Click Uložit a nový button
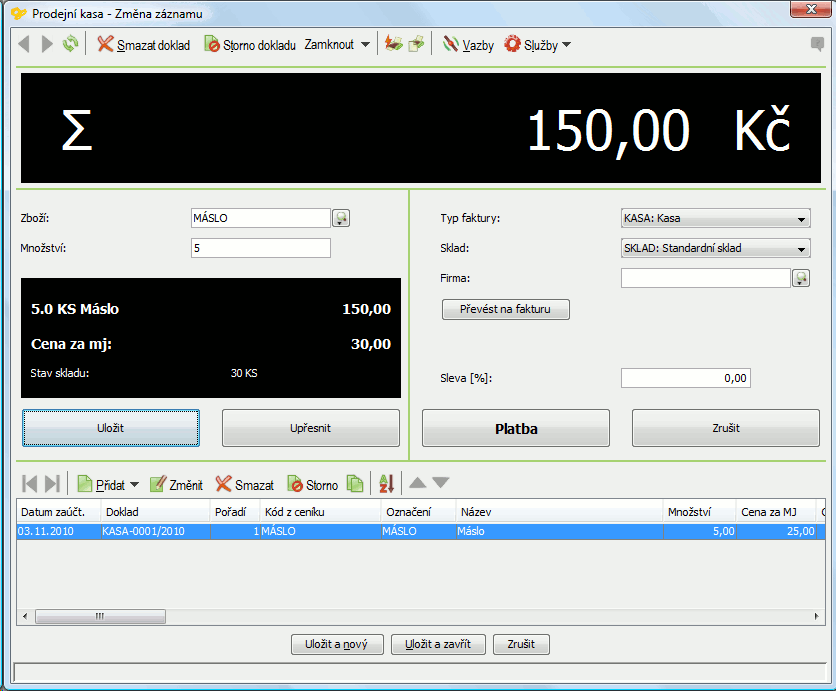 pyautogui.click(x=337, y=644)
